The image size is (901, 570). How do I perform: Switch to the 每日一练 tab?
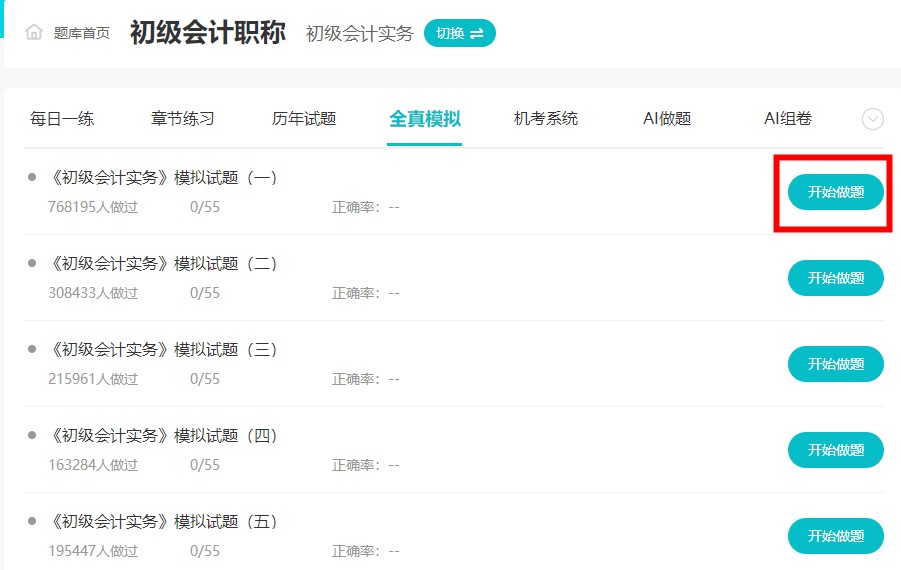tap(62, 119)
